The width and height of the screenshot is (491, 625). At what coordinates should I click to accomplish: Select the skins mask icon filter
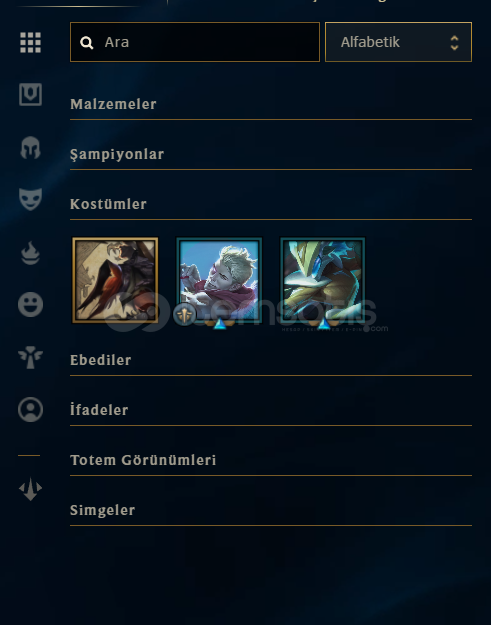coord(30,199)
